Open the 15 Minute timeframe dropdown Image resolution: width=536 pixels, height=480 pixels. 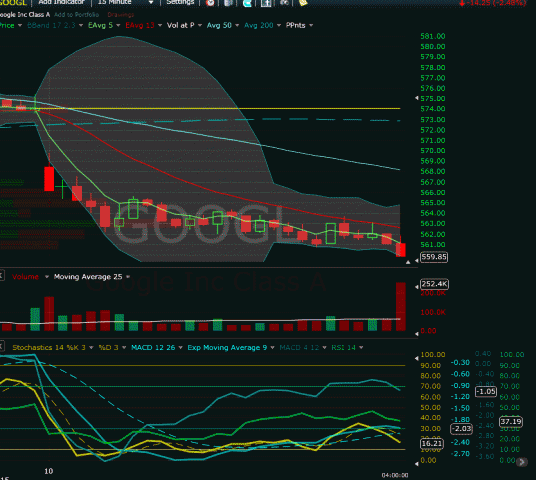click(125, 2)
